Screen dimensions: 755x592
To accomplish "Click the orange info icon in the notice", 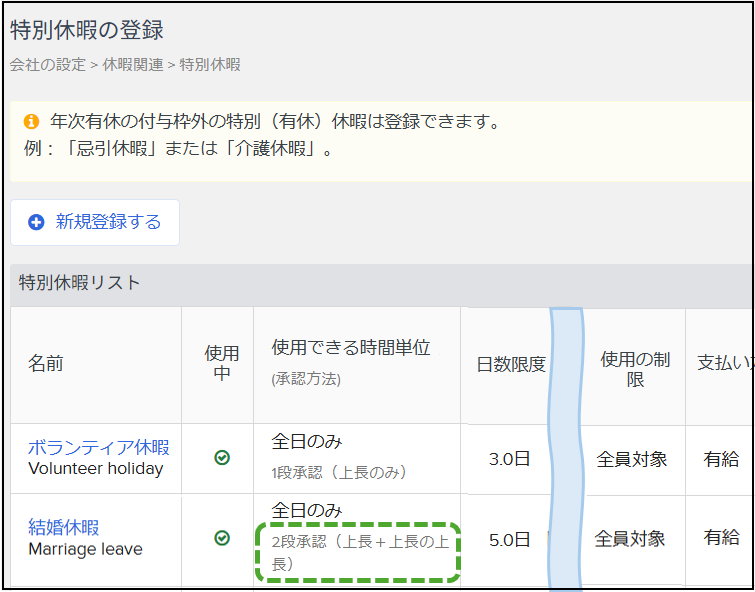I will 31,122.
